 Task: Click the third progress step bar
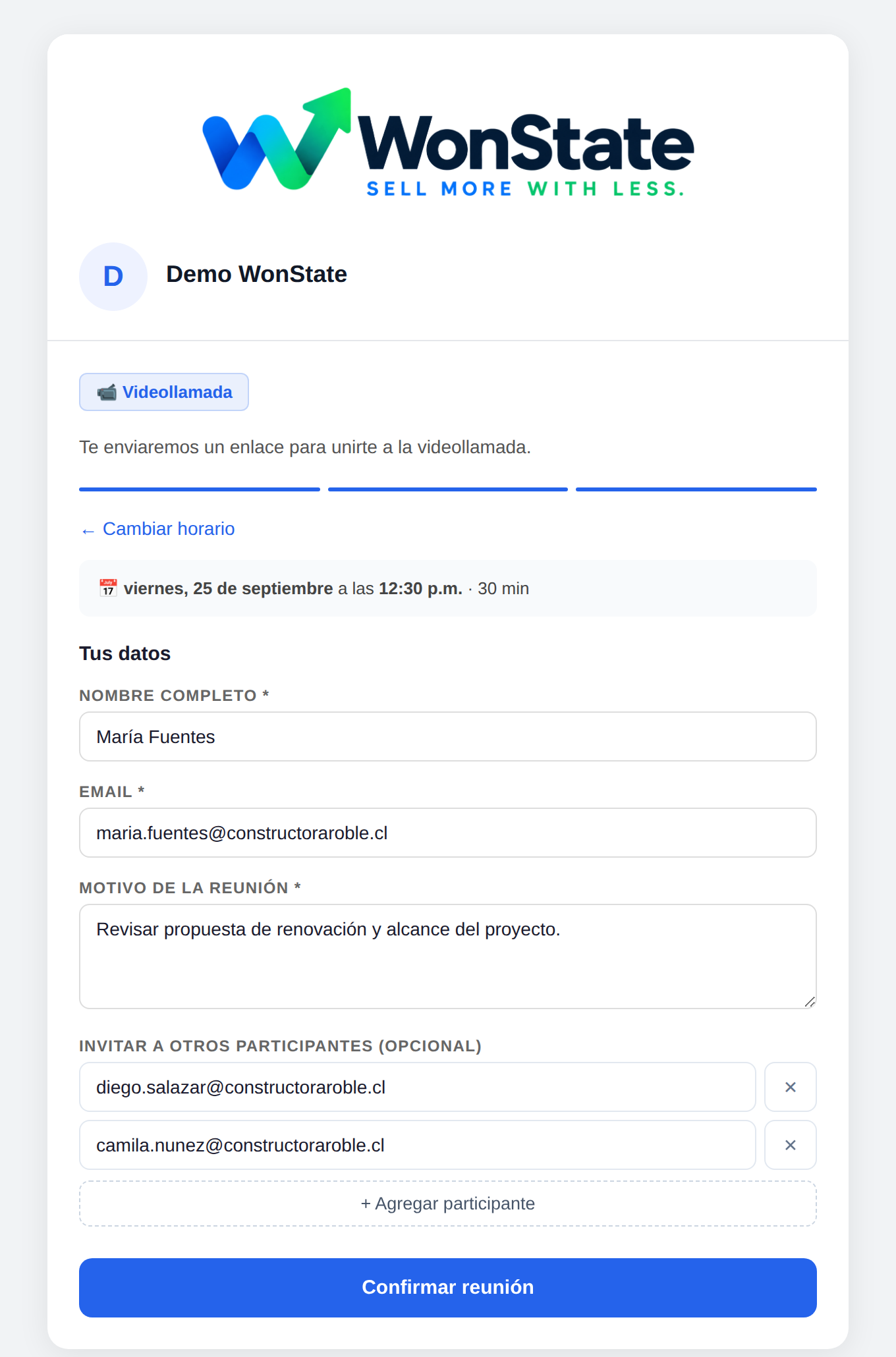696,489
